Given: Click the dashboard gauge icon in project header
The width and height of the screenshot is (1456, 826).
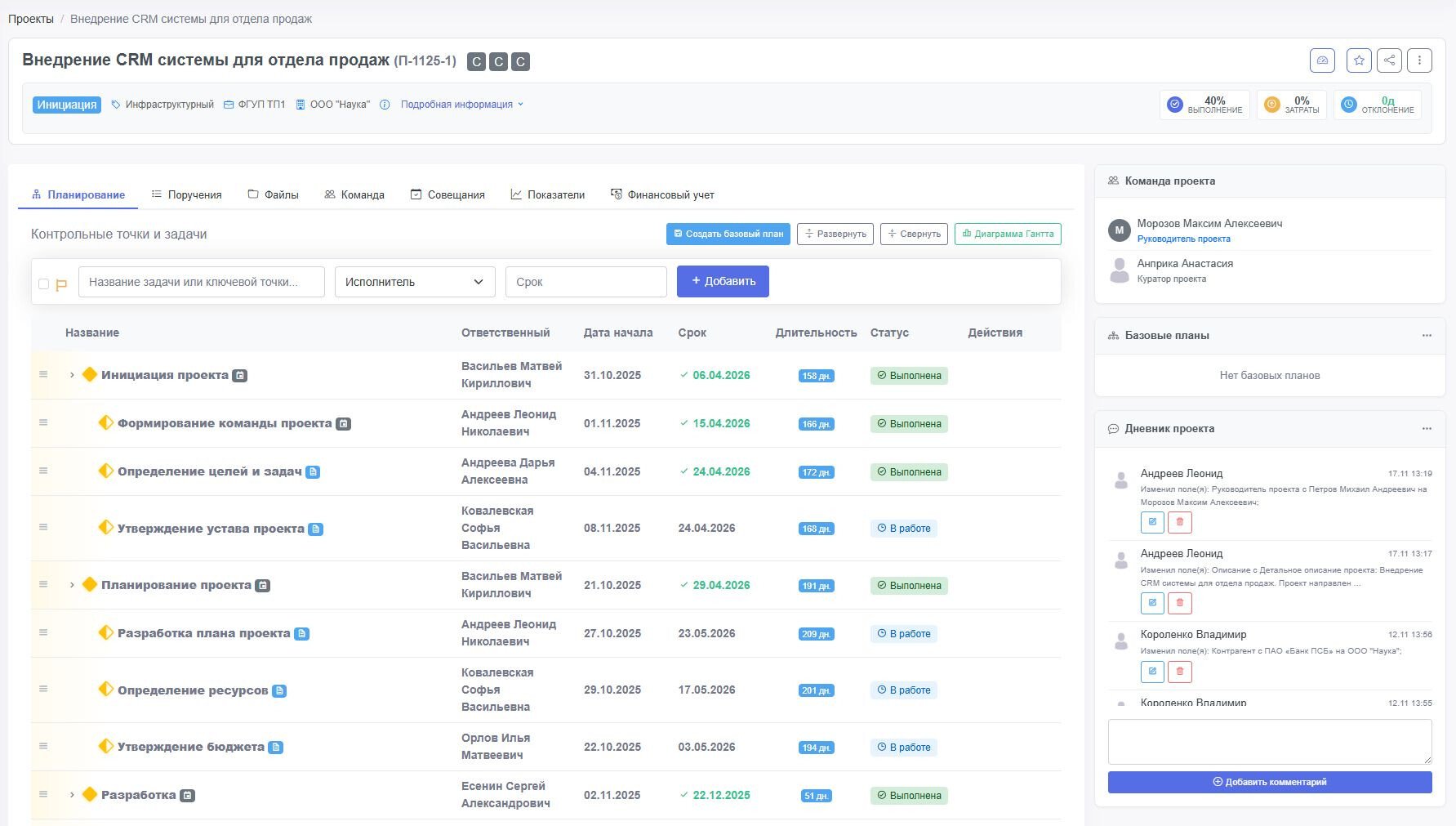Looking at the screenshot, I should click(x=1322, y=60).
